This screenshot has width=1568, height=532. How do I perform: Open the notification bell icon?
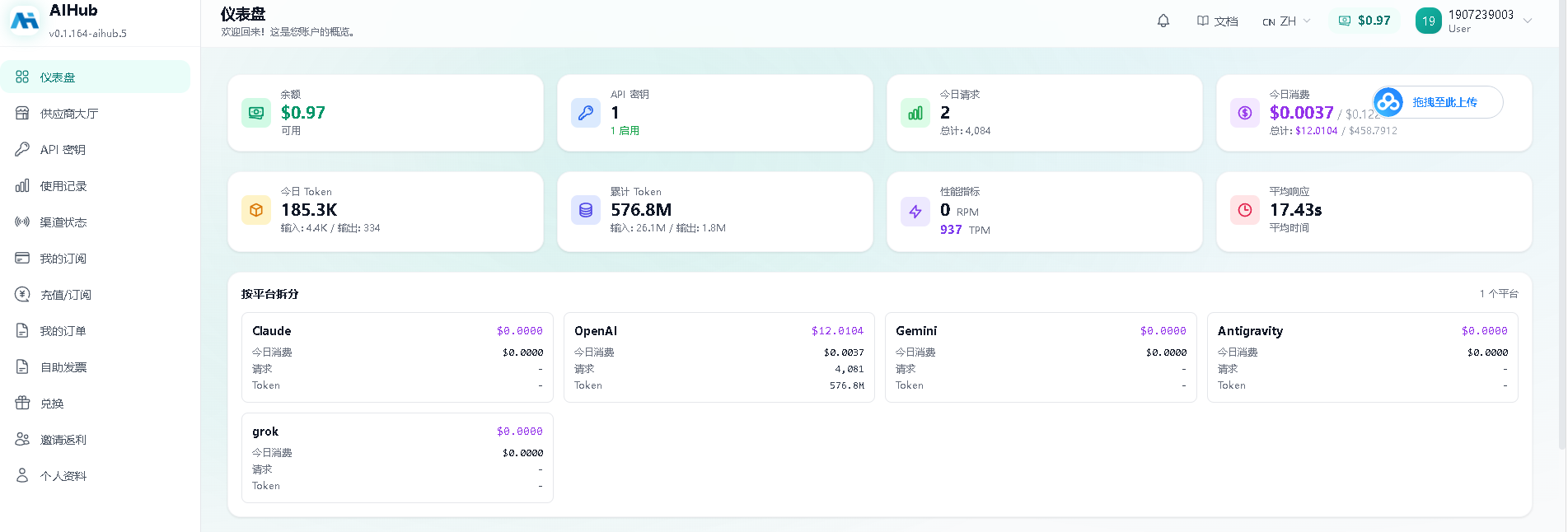pos(1163,21)
